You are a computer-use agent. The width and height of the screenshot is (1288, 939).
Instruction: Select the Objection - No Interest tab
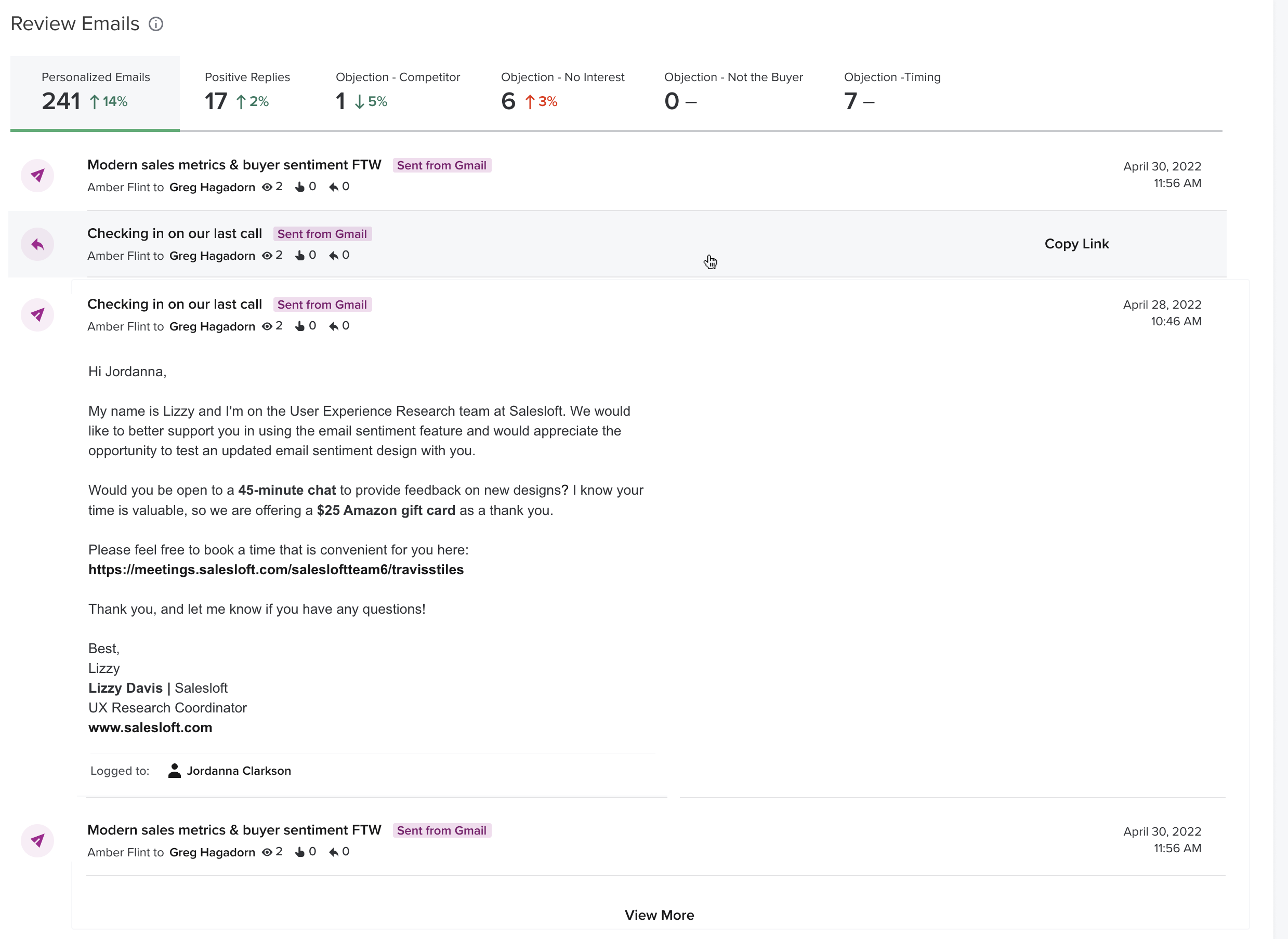point(562,91)
